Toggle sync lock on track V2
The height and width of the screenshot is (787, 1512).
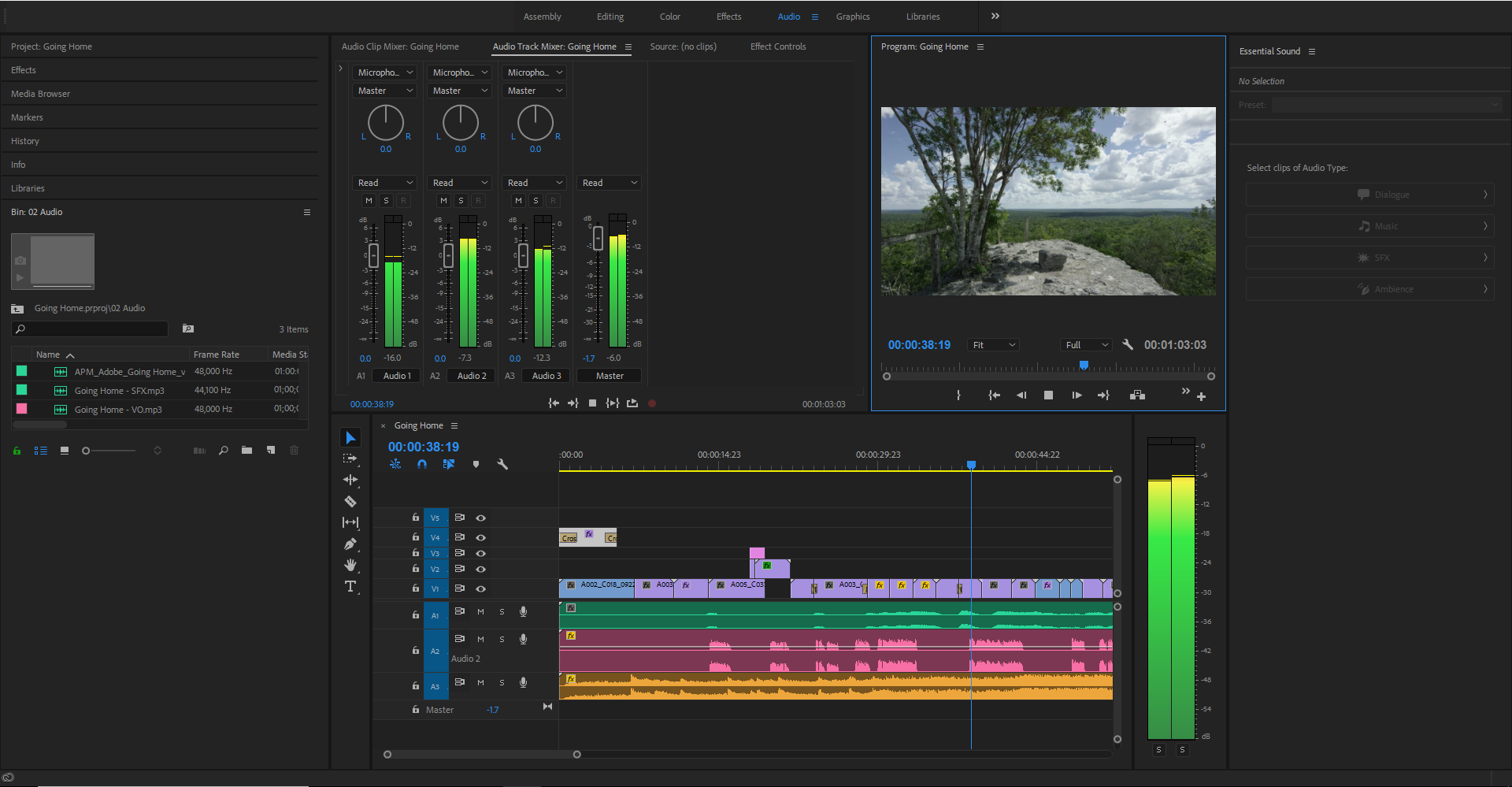click(x=459, y=569)
